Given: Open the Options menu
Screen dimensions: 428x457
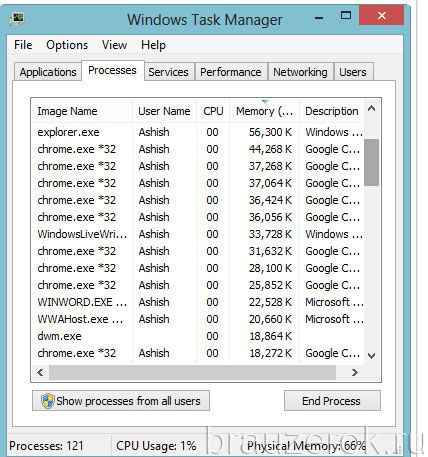Looking at the screenshot, I should tap(67, 45).
